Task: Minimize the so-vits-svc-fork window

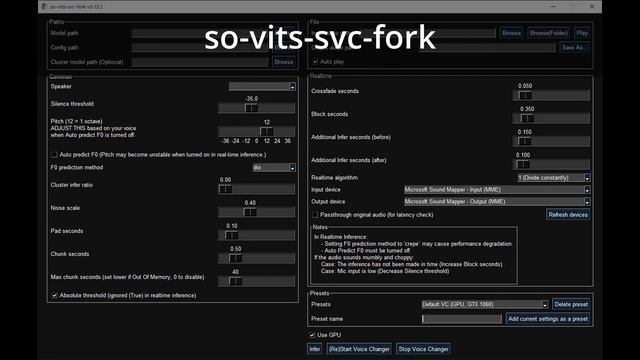Action: click(x=553, y=7)
